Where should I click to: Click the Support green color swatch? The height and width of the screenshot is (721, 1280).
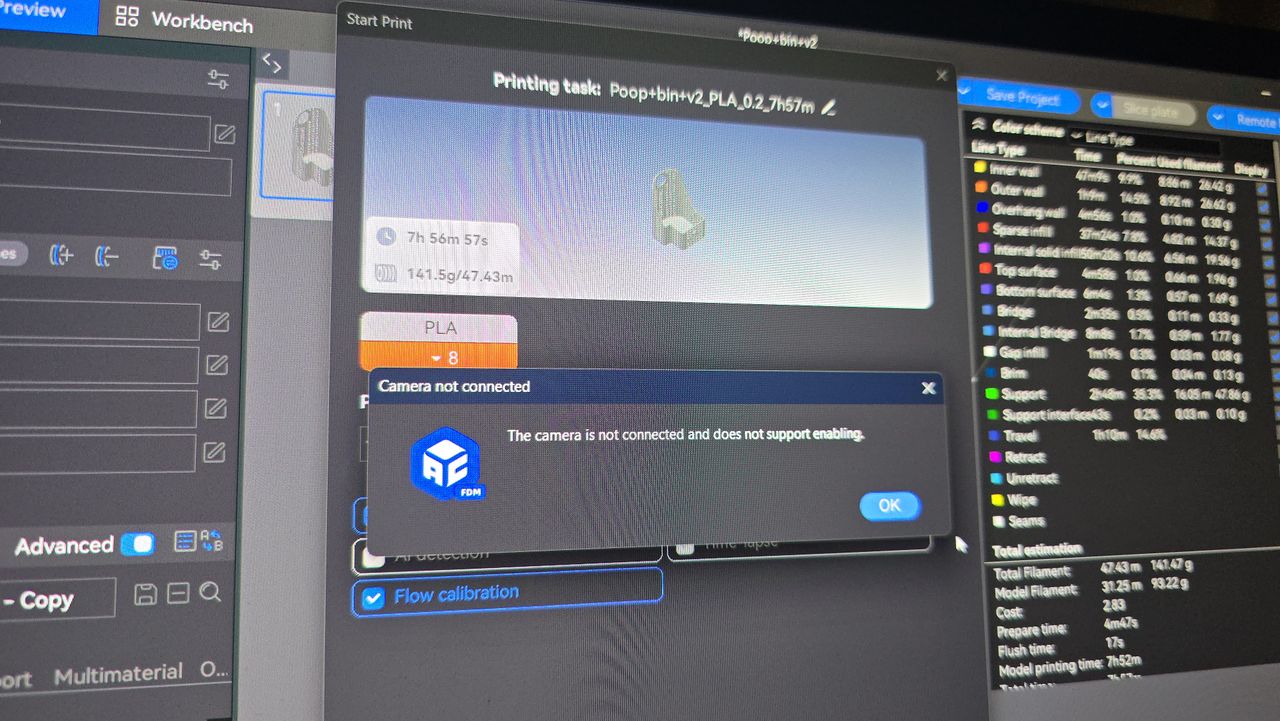point(992,393)
